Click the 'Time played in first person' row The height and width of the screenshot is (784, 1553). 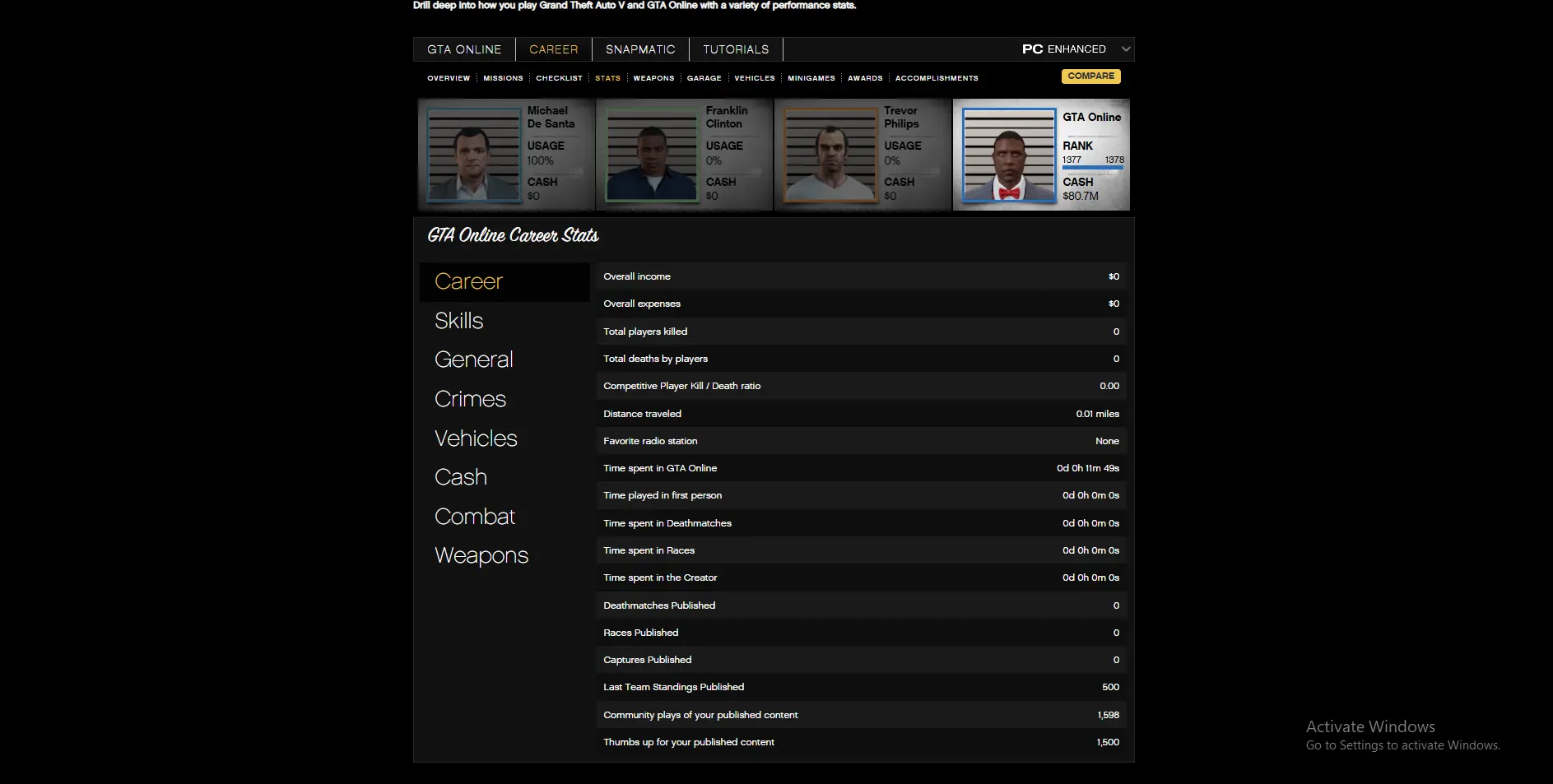click(x=861, y=495)
